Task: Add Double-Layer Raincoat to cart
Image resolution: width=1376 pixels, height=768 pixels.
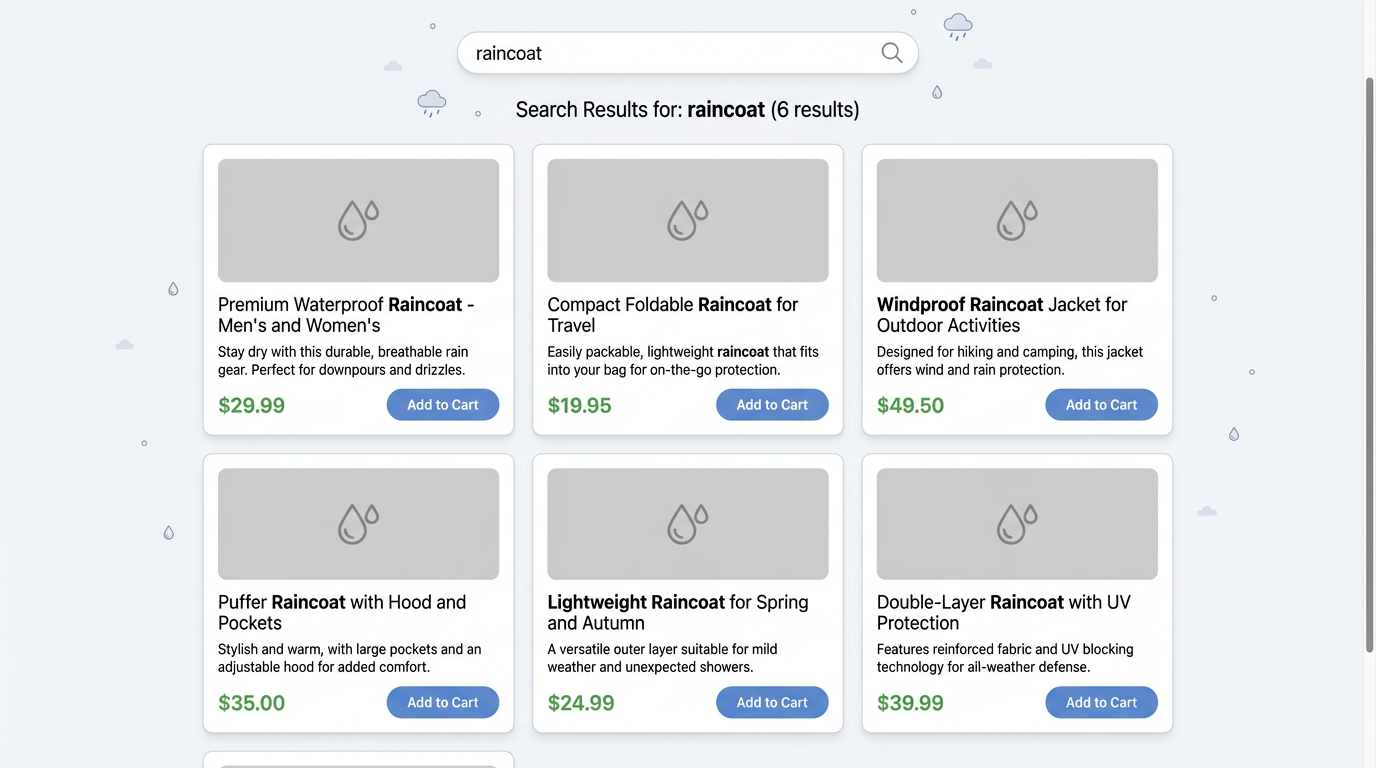Action: tap(1101, 702)
